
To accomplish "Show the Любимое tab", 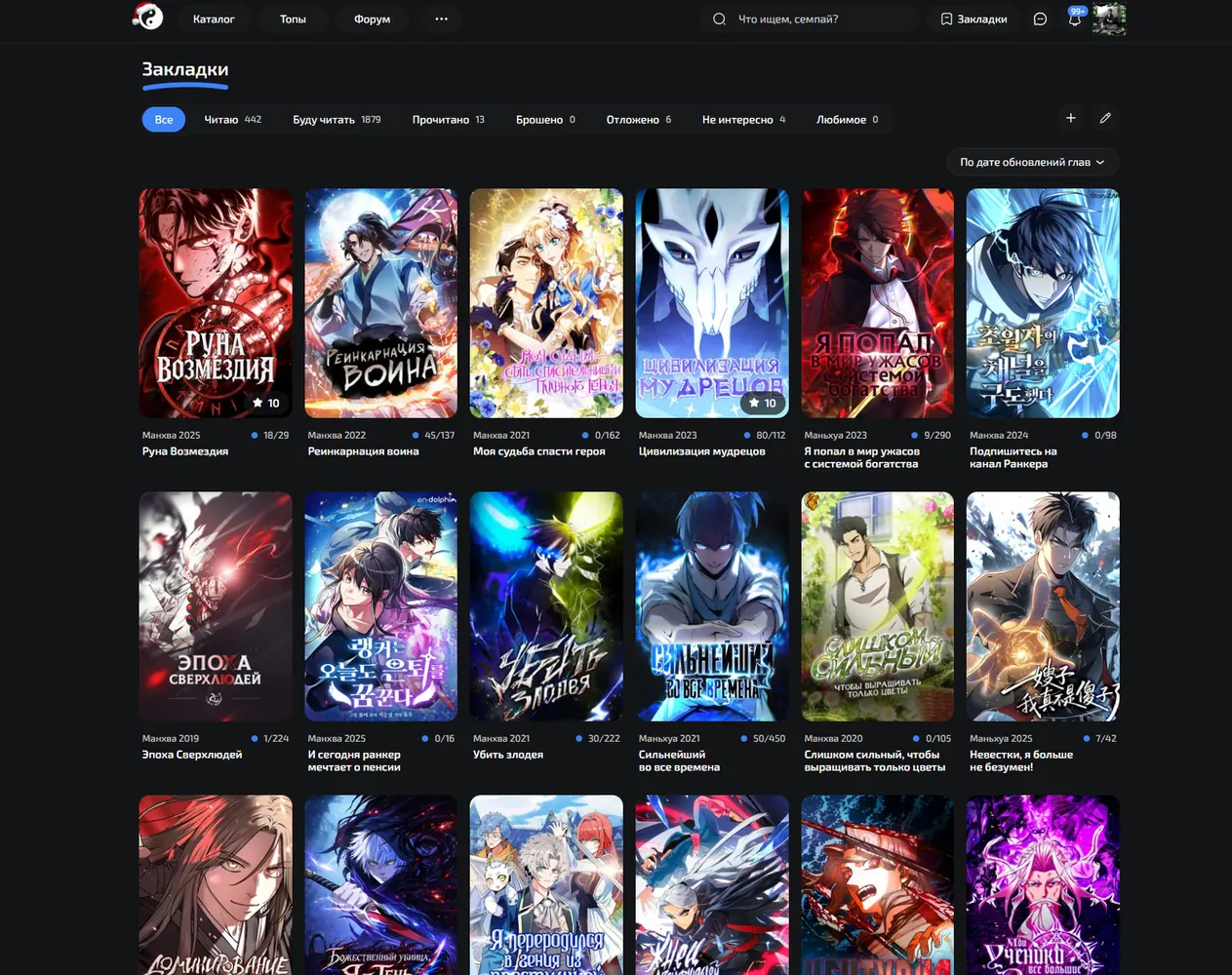I will coord(847,119).
